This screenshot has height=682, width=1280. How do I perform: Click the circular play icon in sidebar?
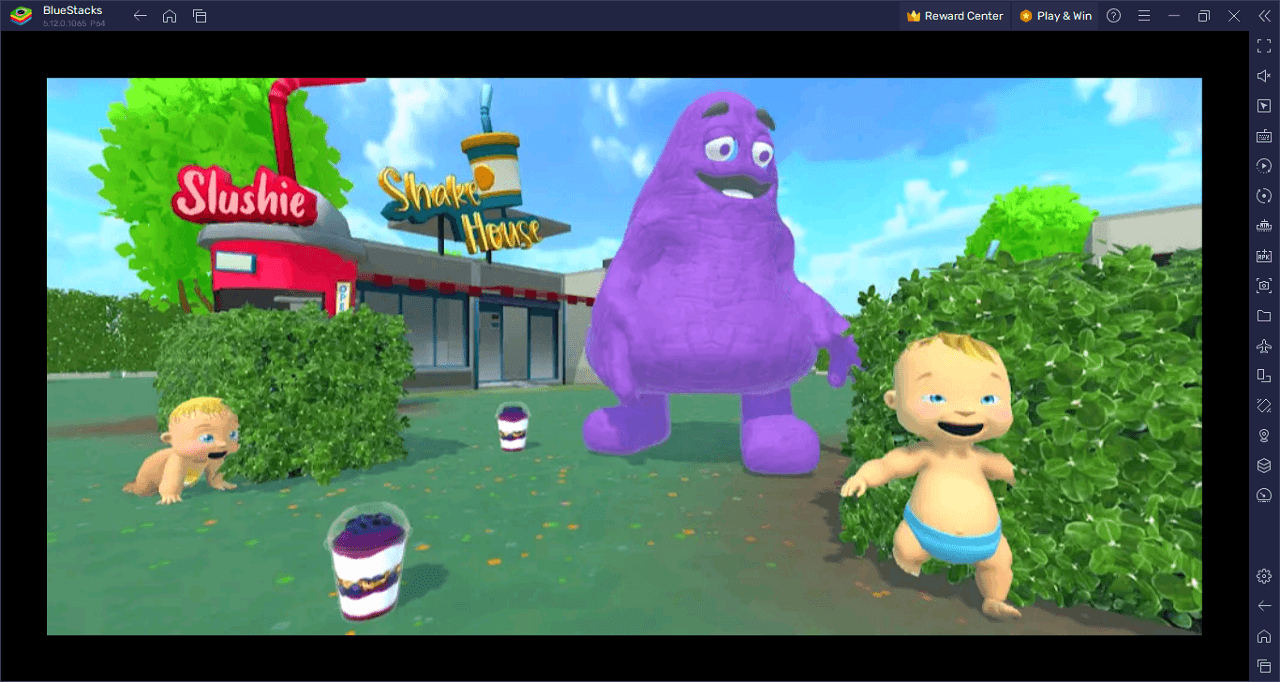click(1264, 166)
